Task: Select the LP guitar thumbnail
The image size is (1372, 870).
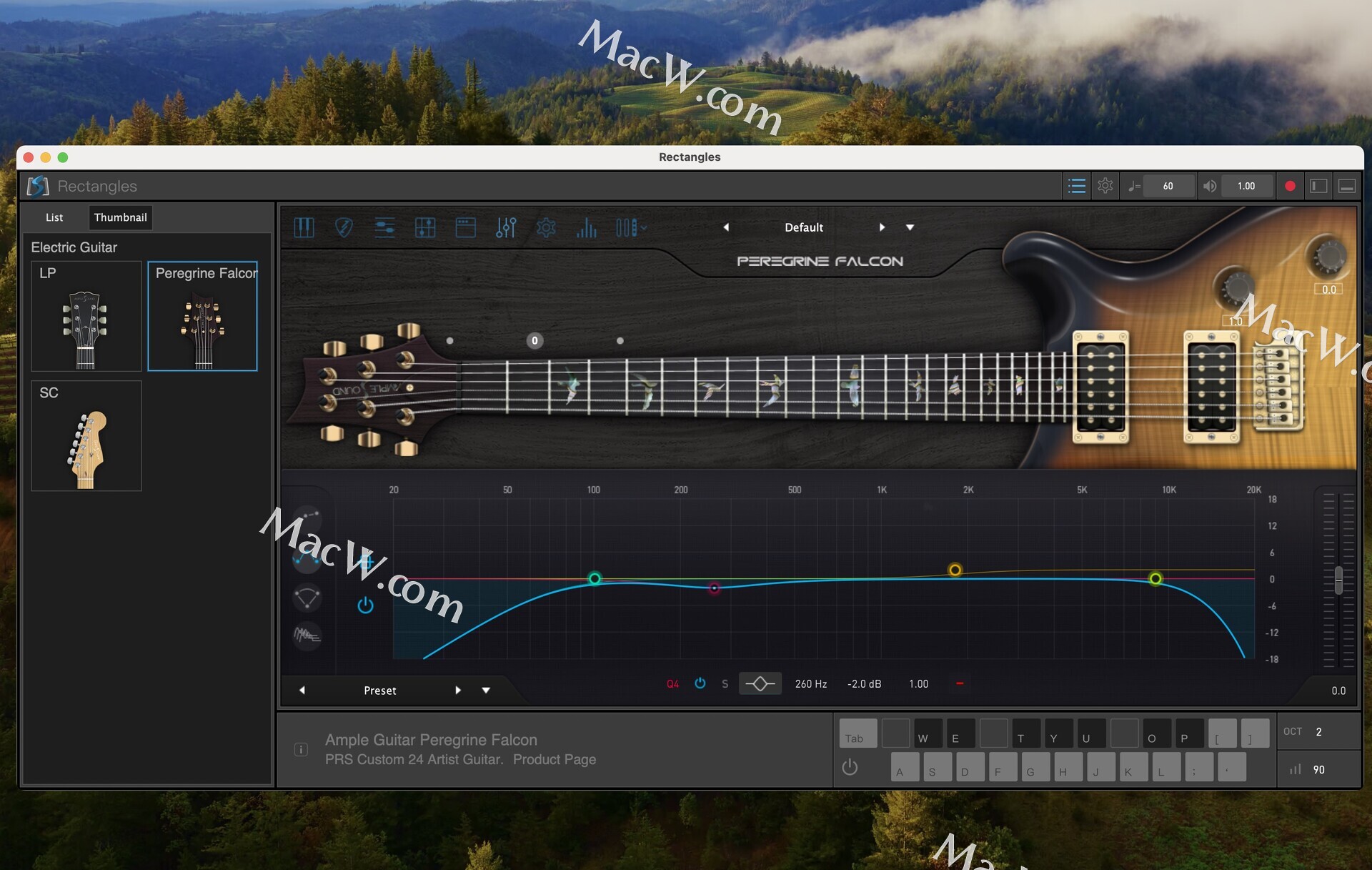Action: coord(86,316)
